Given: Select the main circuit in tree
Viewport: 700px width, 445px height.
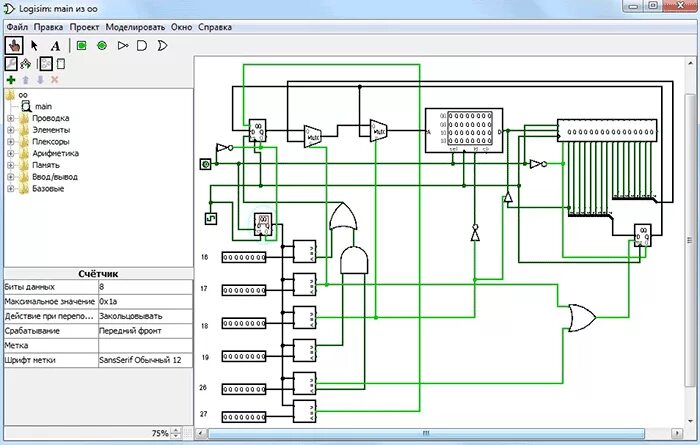Looking at the screenshot, I should coord(43,106).
